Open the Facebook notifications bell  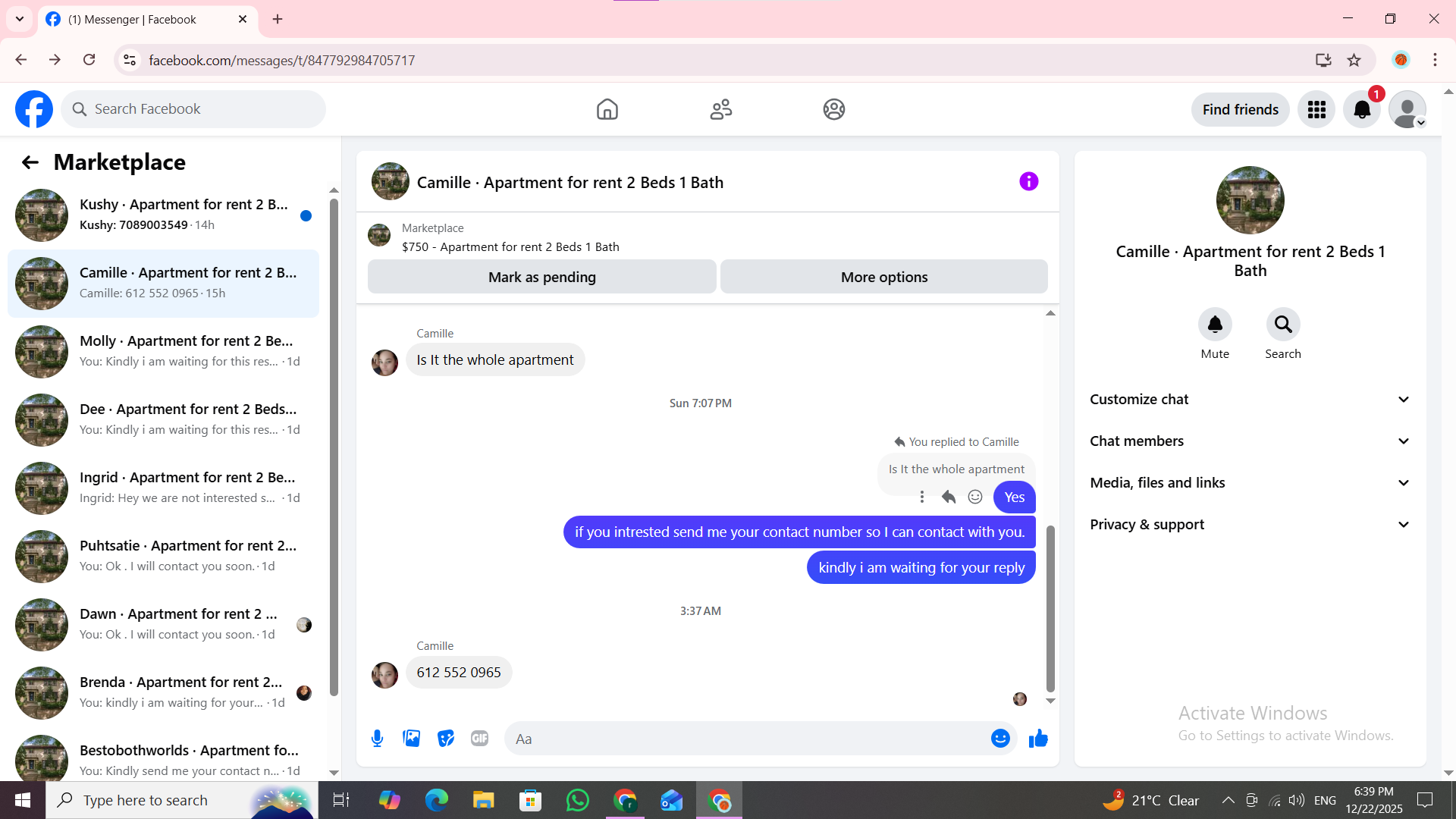[x=1361, y=109]
